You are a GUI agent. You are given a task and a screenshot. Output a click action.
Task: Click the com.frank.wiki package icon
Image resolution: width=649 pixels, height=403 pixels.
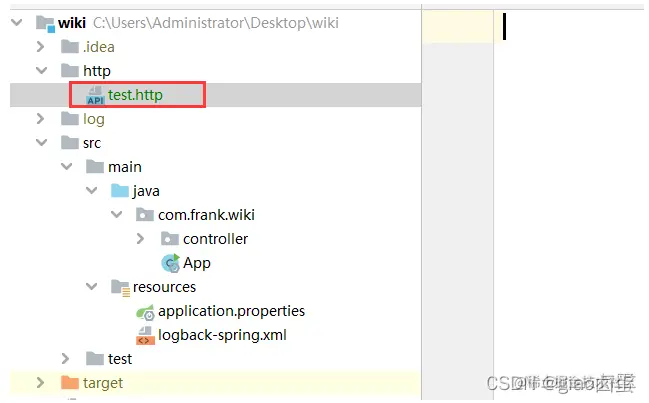(145, 214)
